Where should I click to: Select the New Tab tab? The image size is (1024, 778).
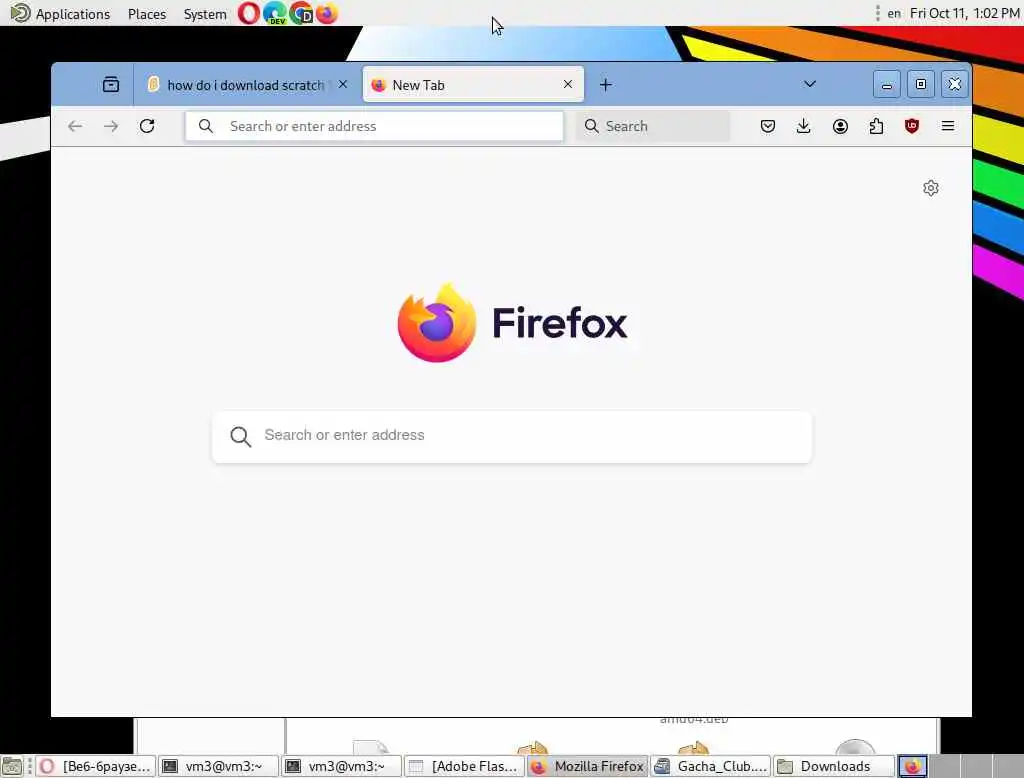click(473, 84)
